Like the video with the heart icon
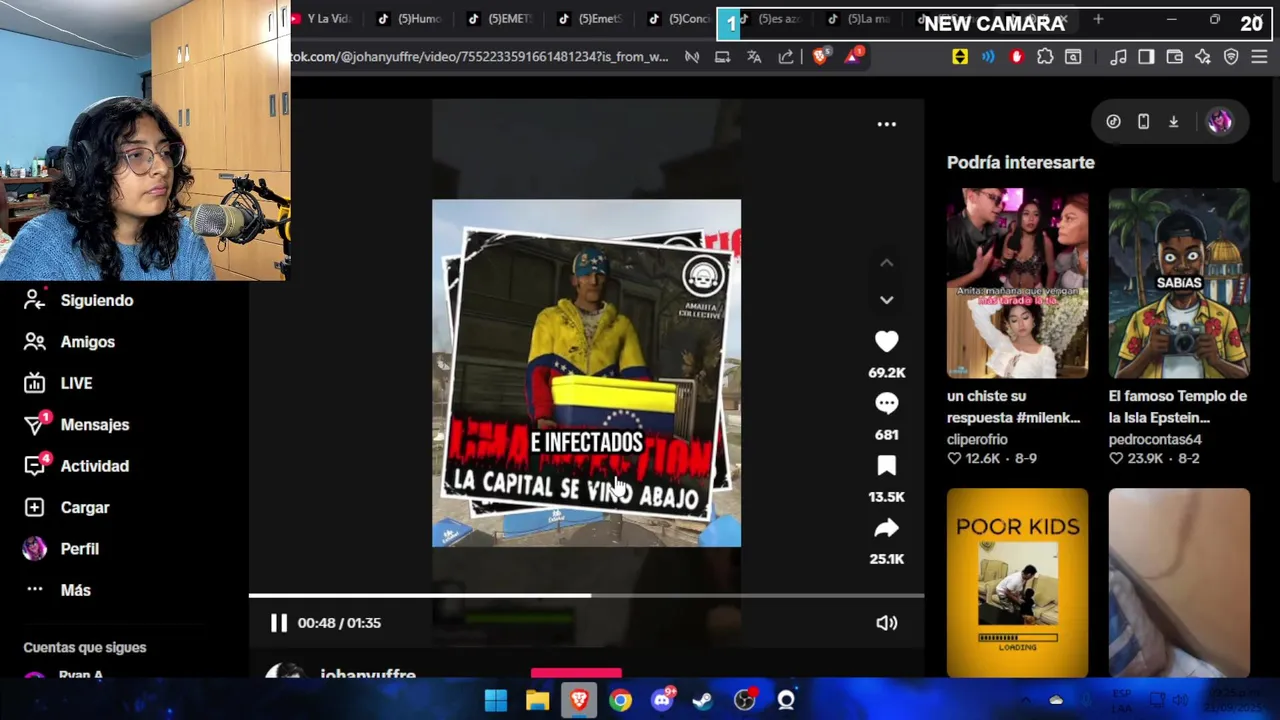Image resolution: width=1280 pixels, height=720 pixels. pyautogui.click(x=886, y=342)
